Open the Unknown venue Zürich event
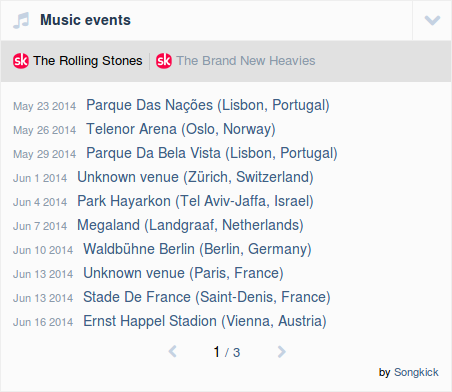This screenshot has width=452, height=392. 195,177
